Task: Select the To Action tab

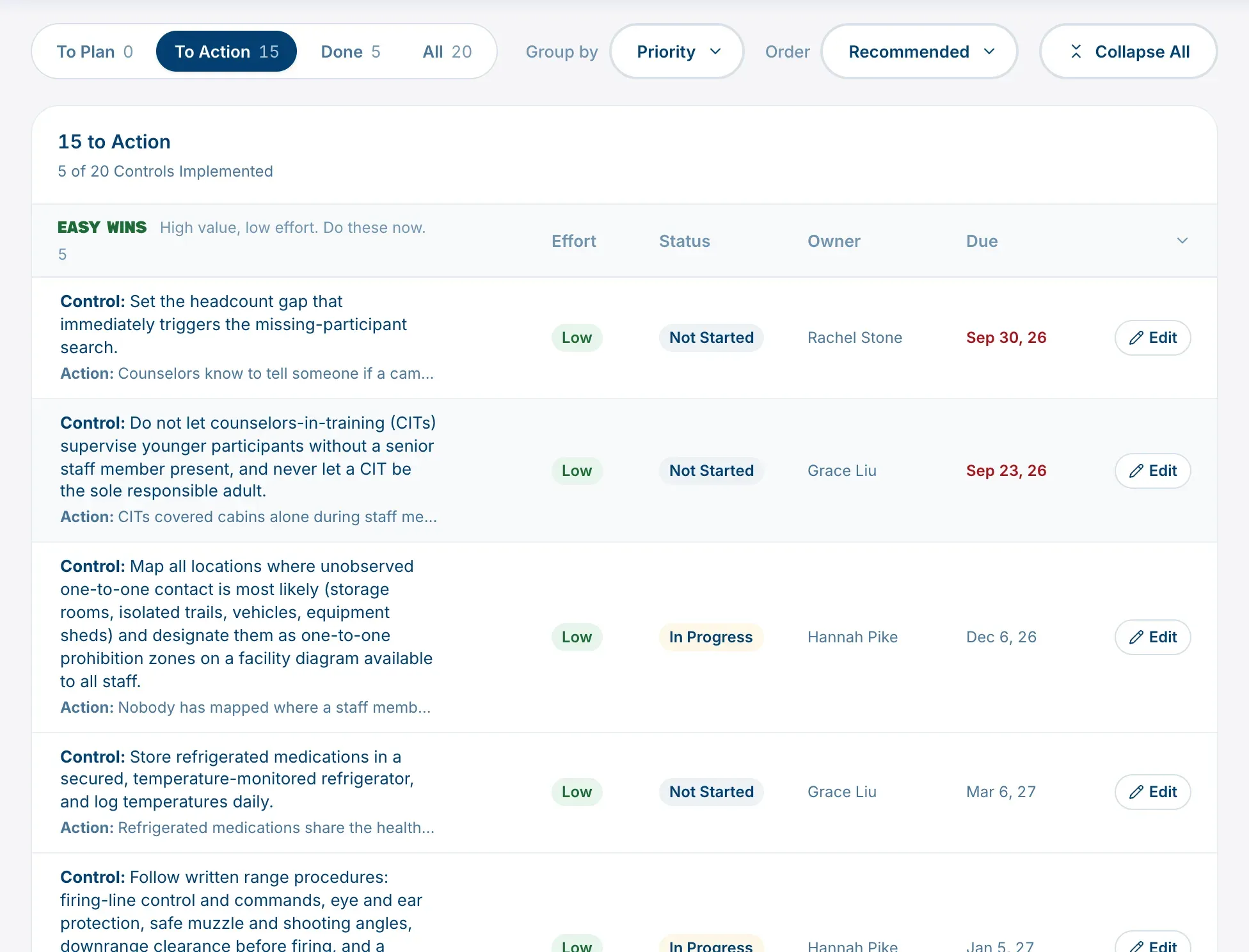Action: pyautogui.click(x=227, y=52)
